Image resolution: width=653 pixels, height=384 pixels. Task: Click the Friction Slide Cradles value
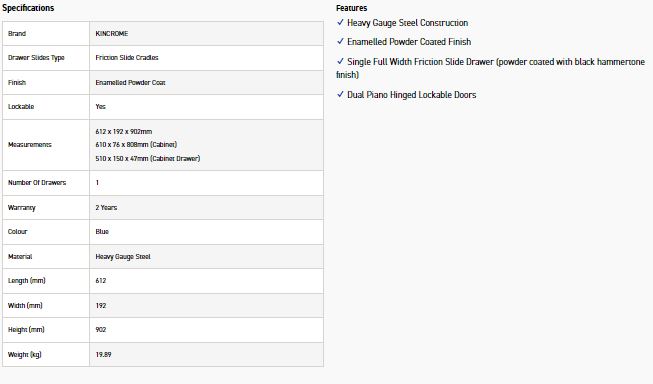click(x=127, y=57)
